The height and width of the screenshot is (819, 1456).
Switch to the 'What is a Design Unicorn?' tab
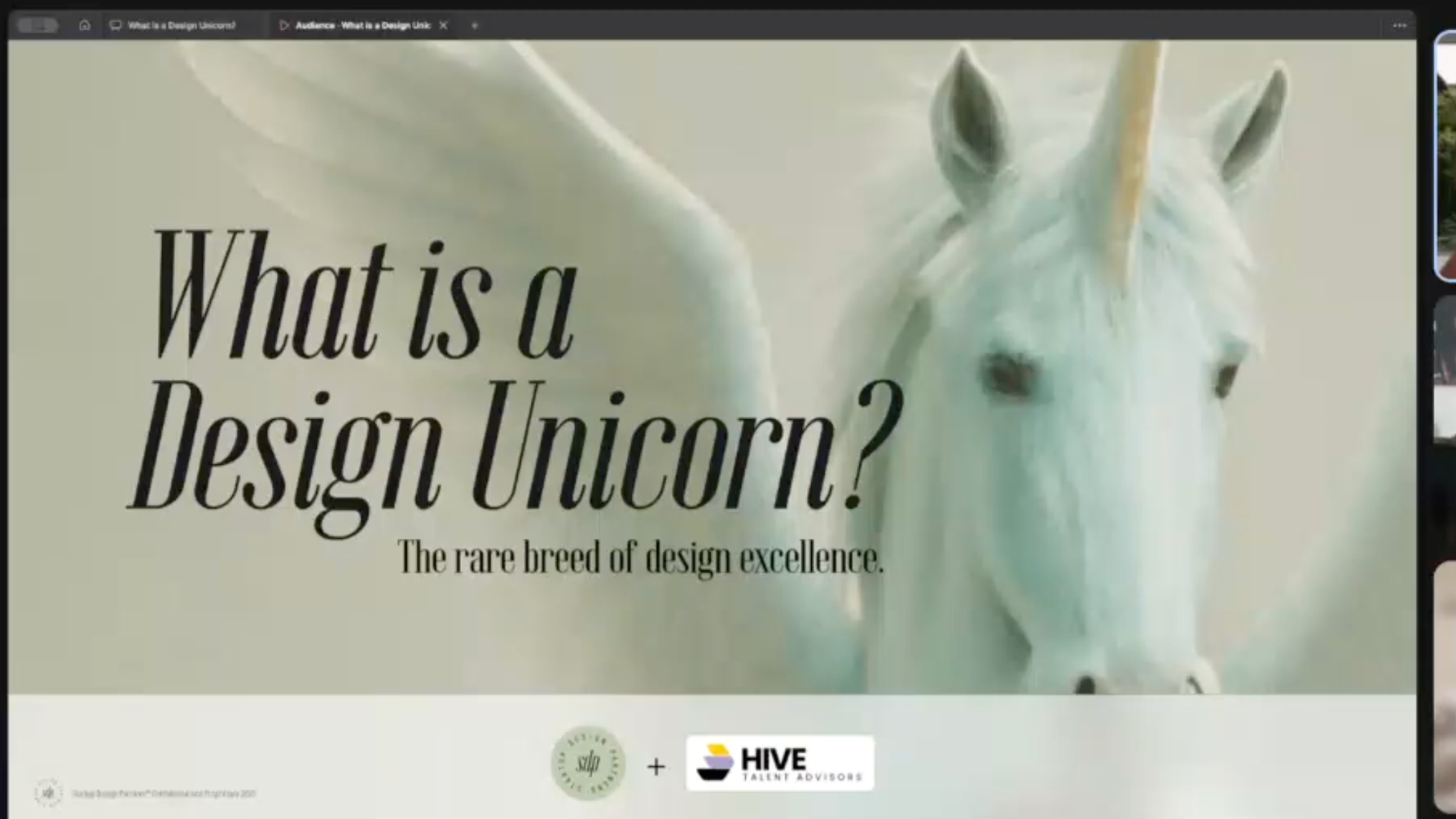181,25
